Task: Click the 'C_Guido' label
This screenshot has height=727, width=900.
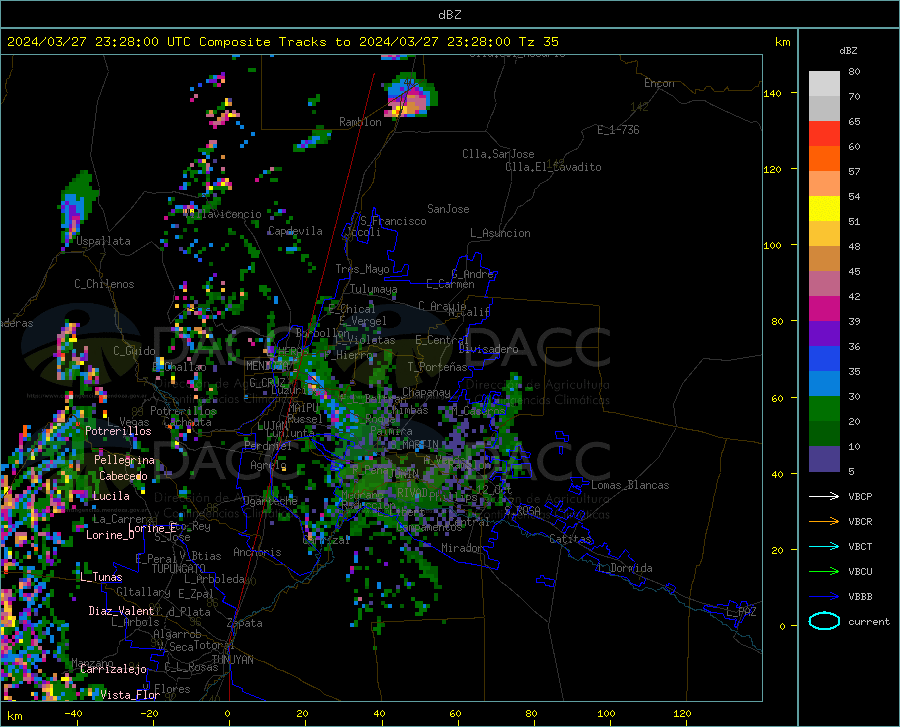Action: click(x=134, y=351)
